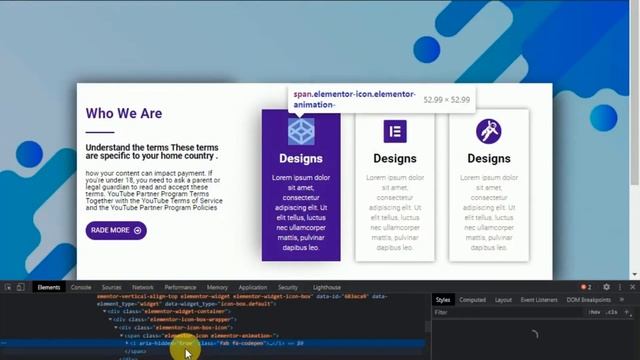Click the astronaut icon in third Designs card

489,131
